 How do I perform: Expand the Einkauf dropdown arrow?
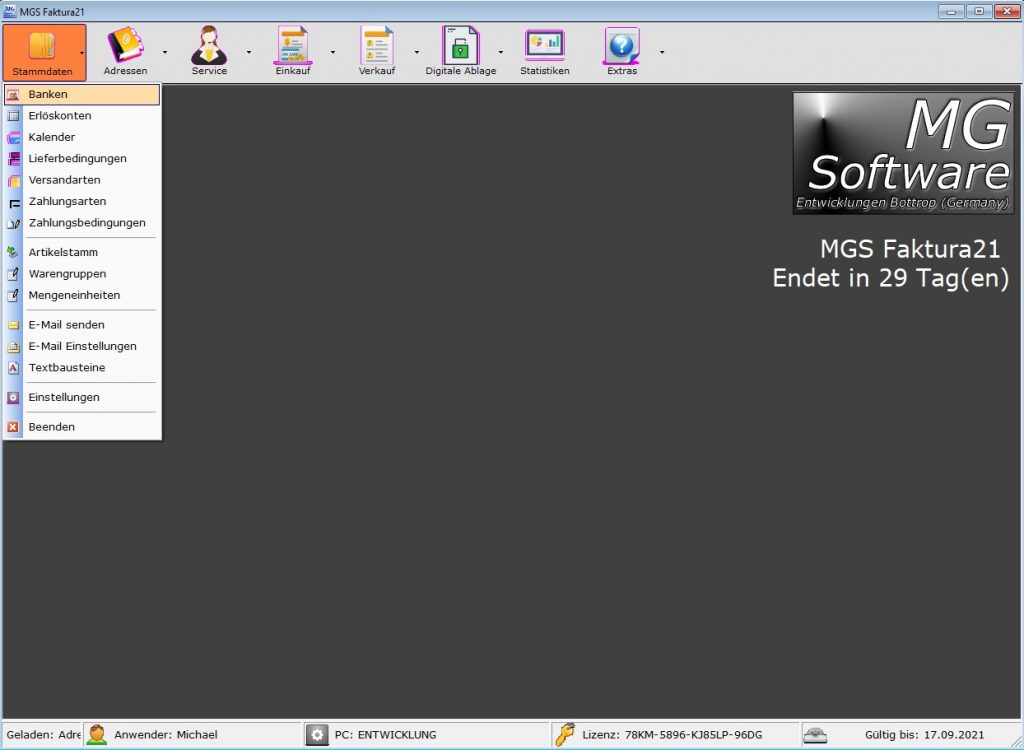[x=332, y=52]
